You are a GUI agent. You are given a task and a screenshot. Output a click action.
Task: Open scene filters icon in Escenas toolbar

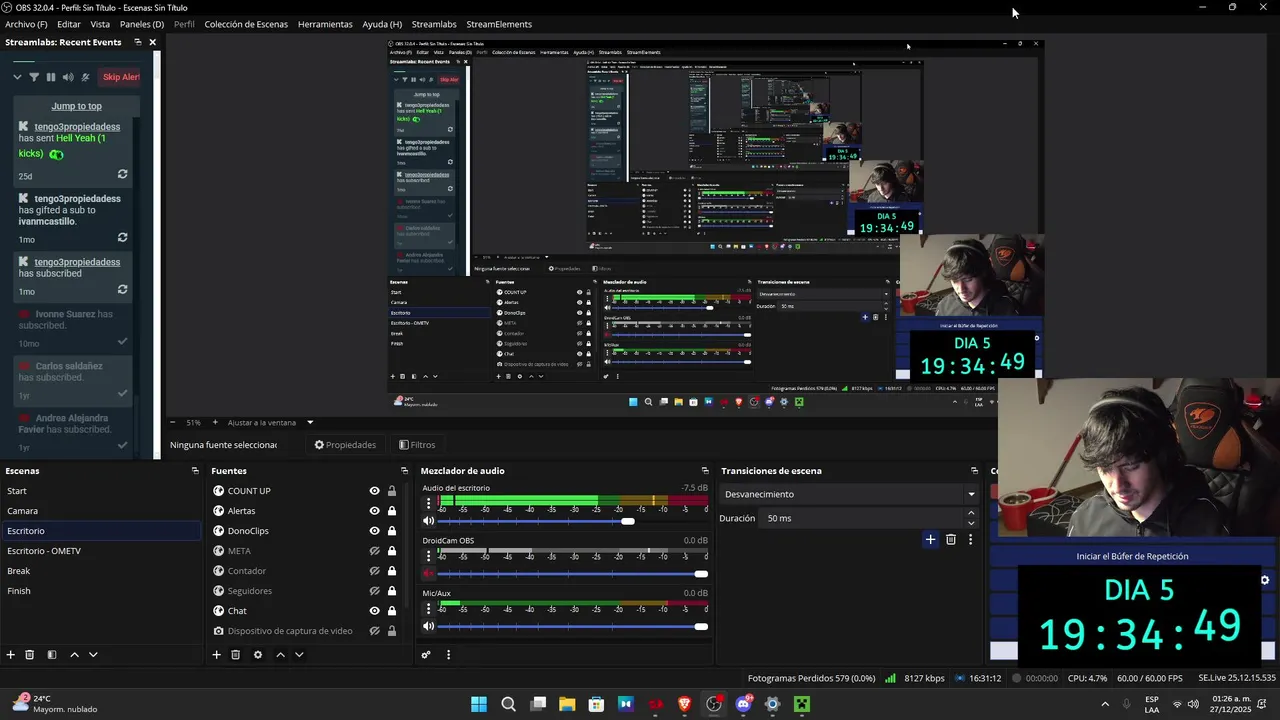52,655
